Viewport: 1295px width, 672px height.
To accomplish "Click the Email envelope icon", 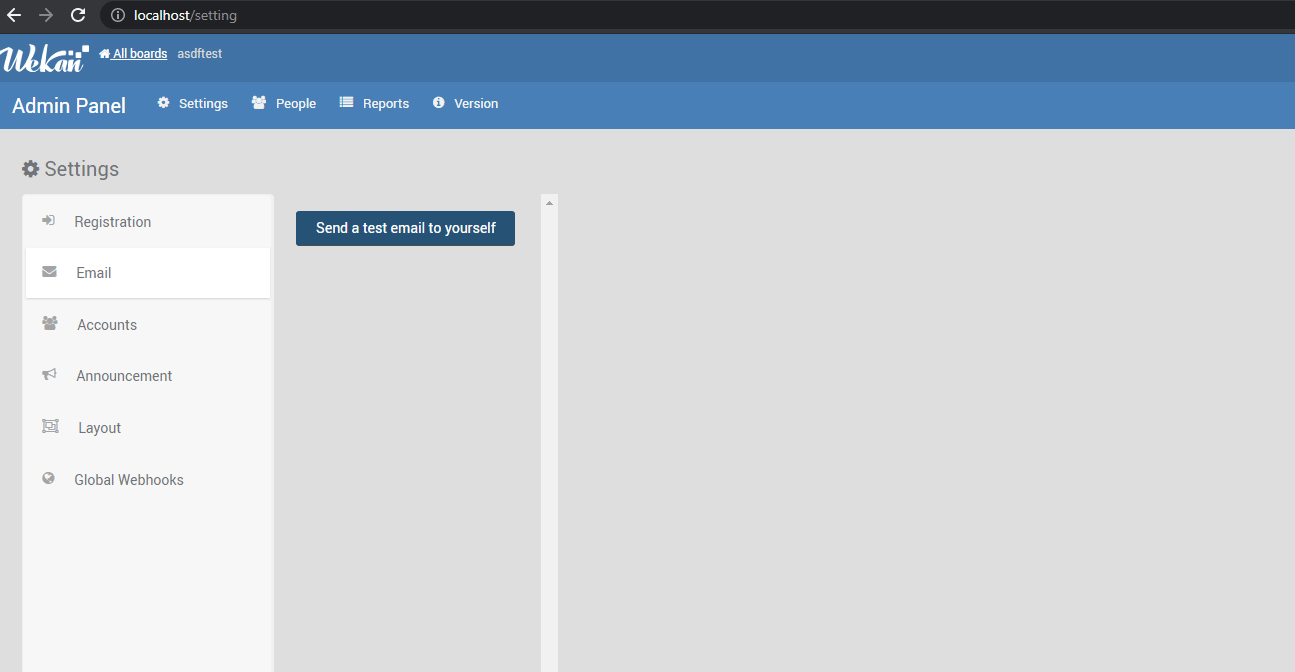I will click(x=49, y=272).
